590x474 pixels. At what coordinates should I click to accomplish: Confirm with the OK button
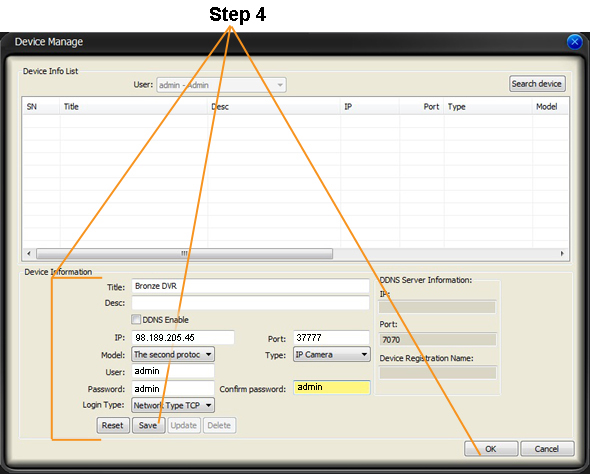click(x=491, y=449)
